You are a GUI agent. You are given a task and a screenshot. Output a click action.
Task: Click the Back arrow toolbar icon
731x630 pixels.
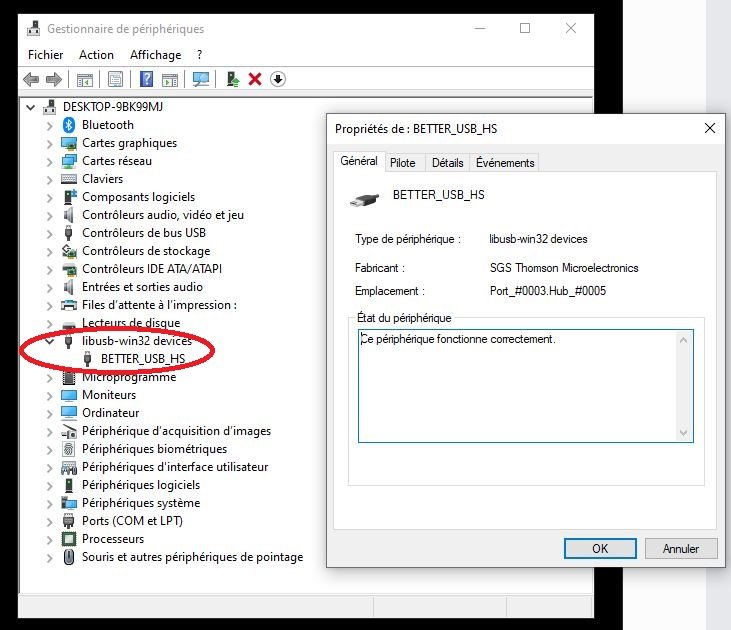[31, 79]
